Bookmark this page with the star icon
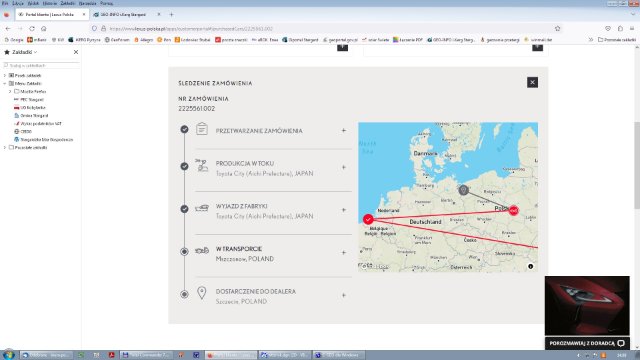This screenshot has height=360, width=640. pos(558,29)
